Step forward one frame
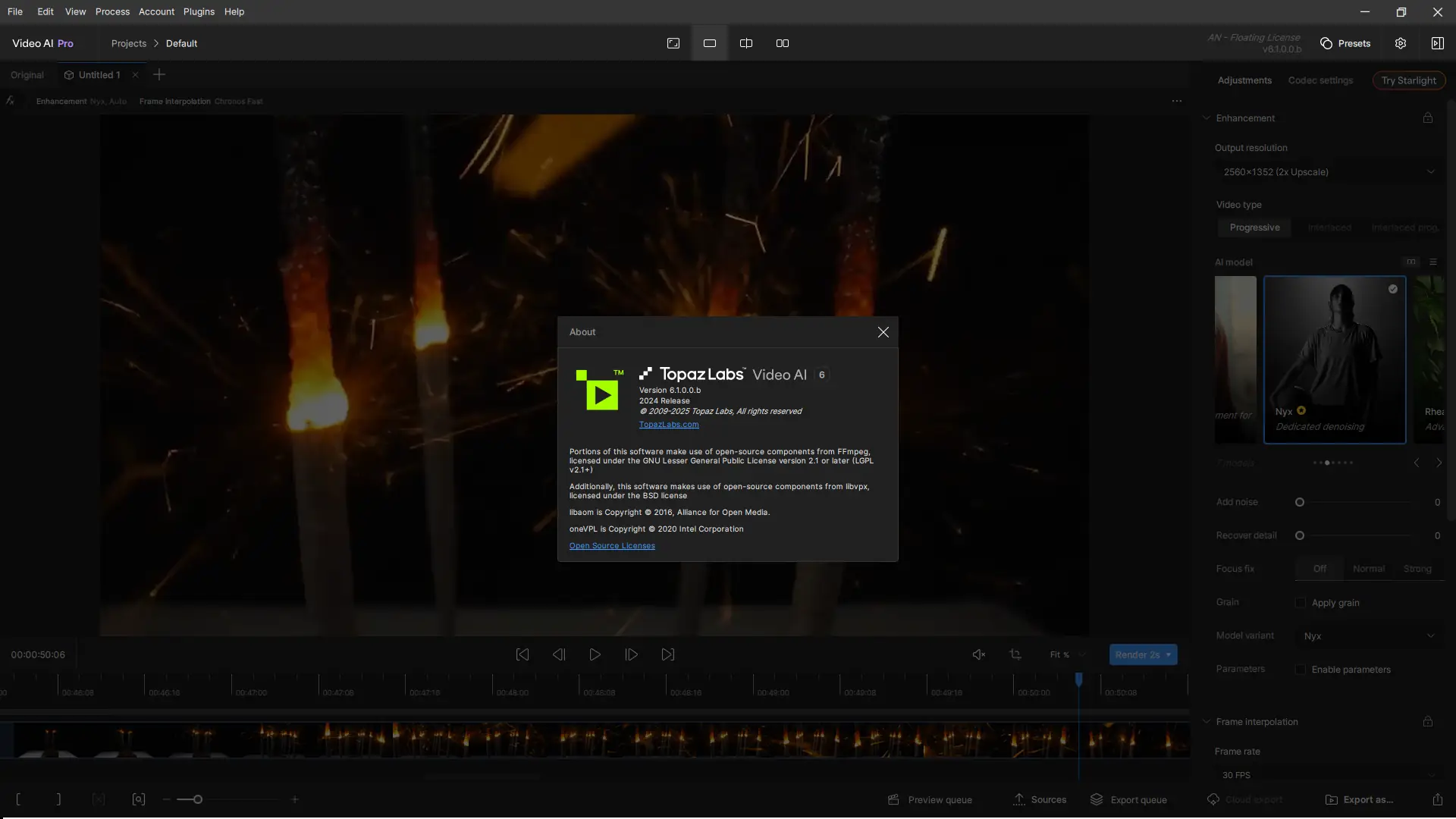The image size is (1456, 819). [631, 654]
